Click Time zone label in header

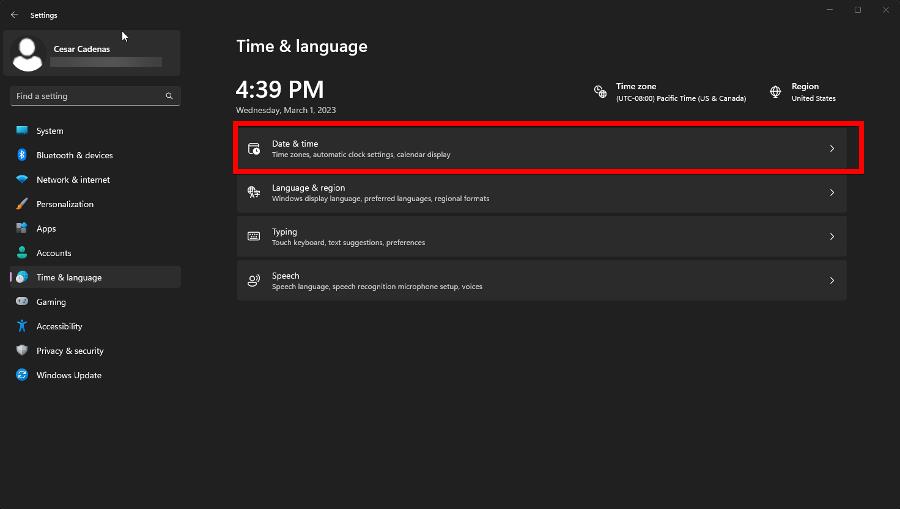coord(636,86)
